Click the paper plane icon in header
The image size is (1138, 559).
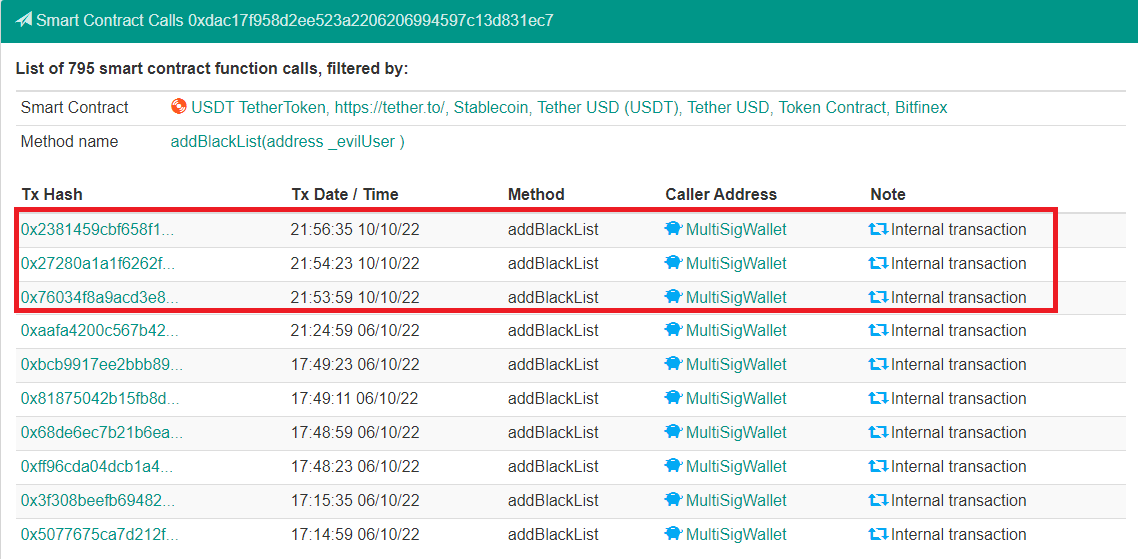tap(24, 20)
